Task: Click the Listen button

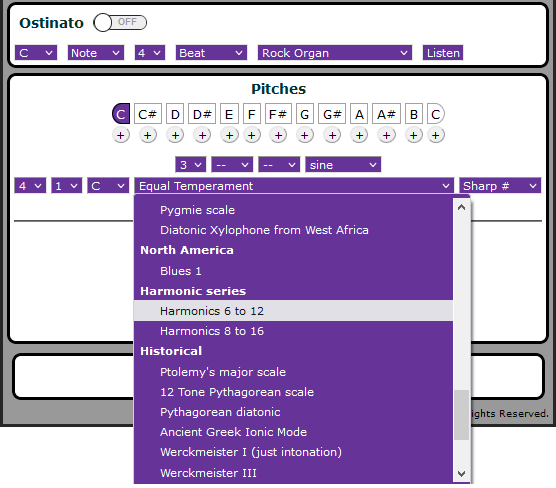Action: [x=443, y=53]
